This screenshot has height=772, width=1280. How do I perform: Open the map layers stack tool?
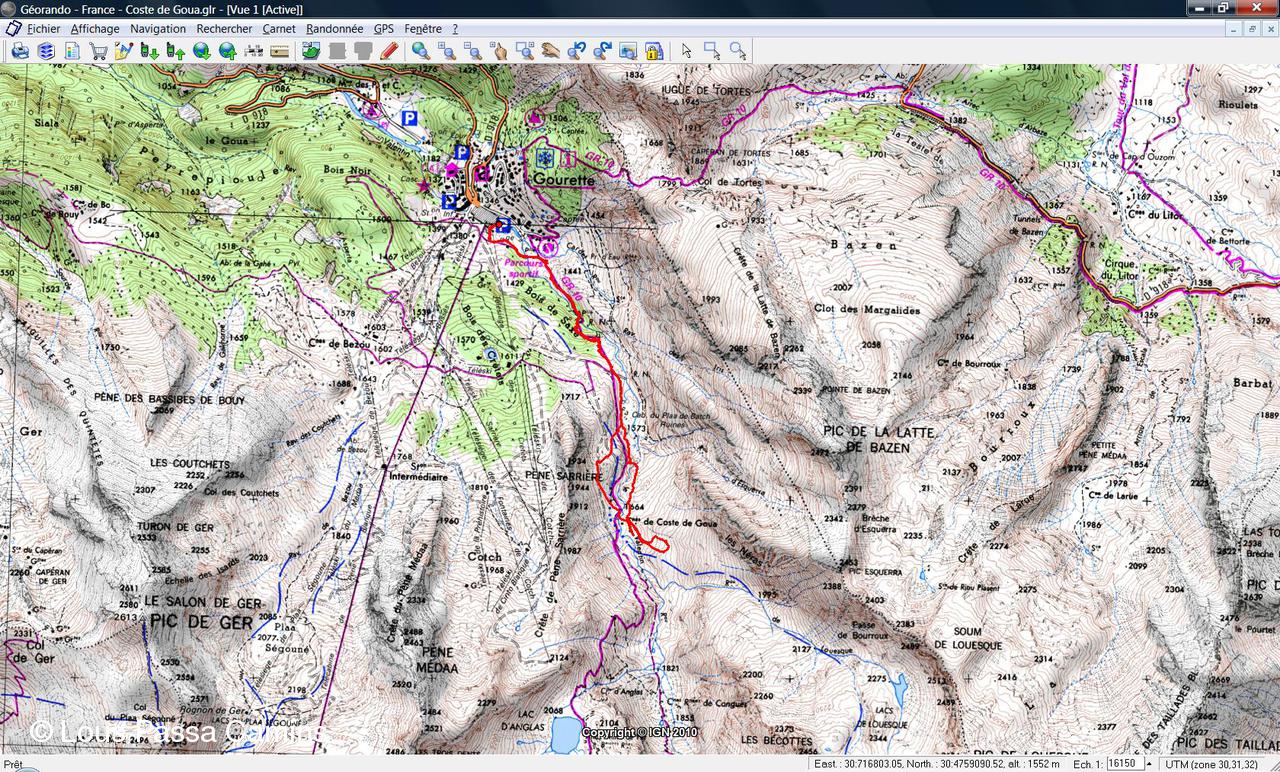click(46, 51)
